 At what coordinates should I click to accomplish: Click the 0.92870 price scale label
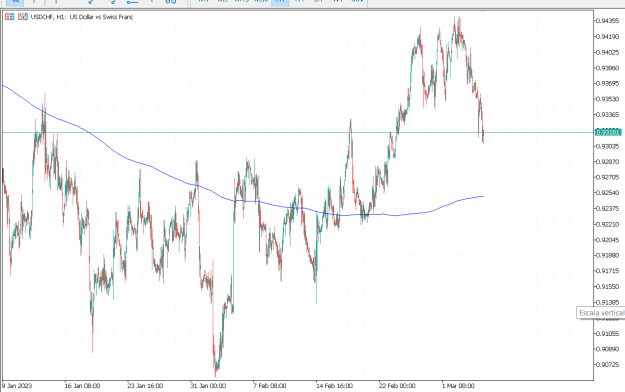tap(608, 162)
